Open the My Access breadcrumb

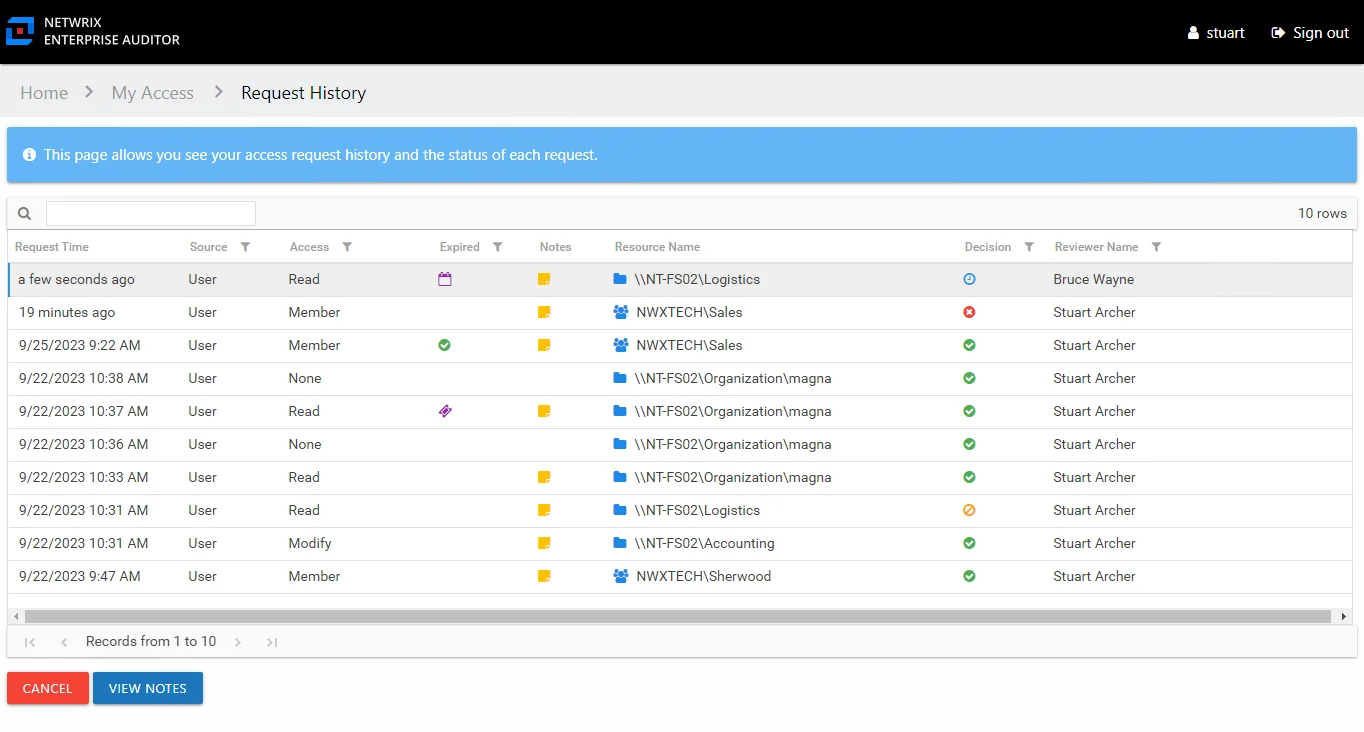[x=153, y=93]
